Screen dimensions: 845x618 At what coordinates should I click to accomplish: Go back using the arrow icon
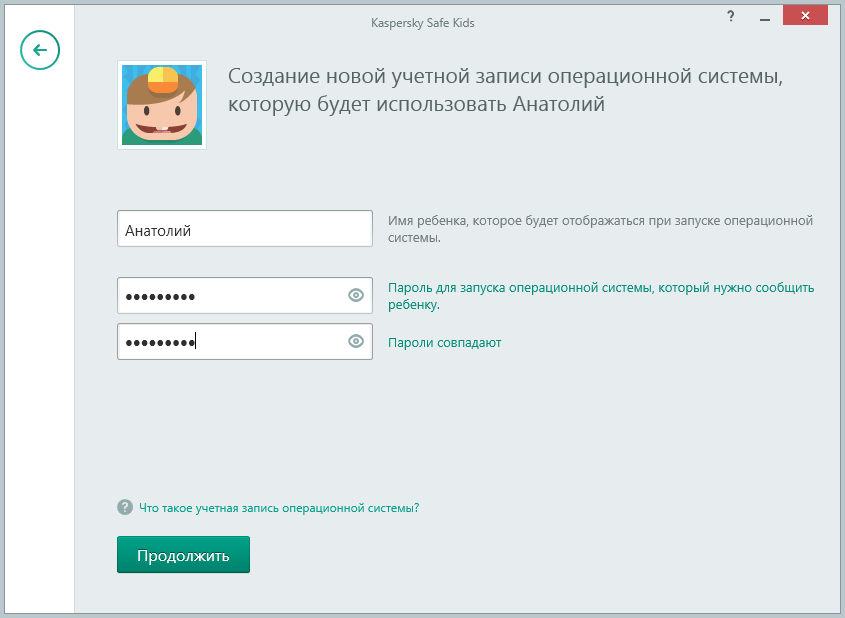tap(40, 49)
